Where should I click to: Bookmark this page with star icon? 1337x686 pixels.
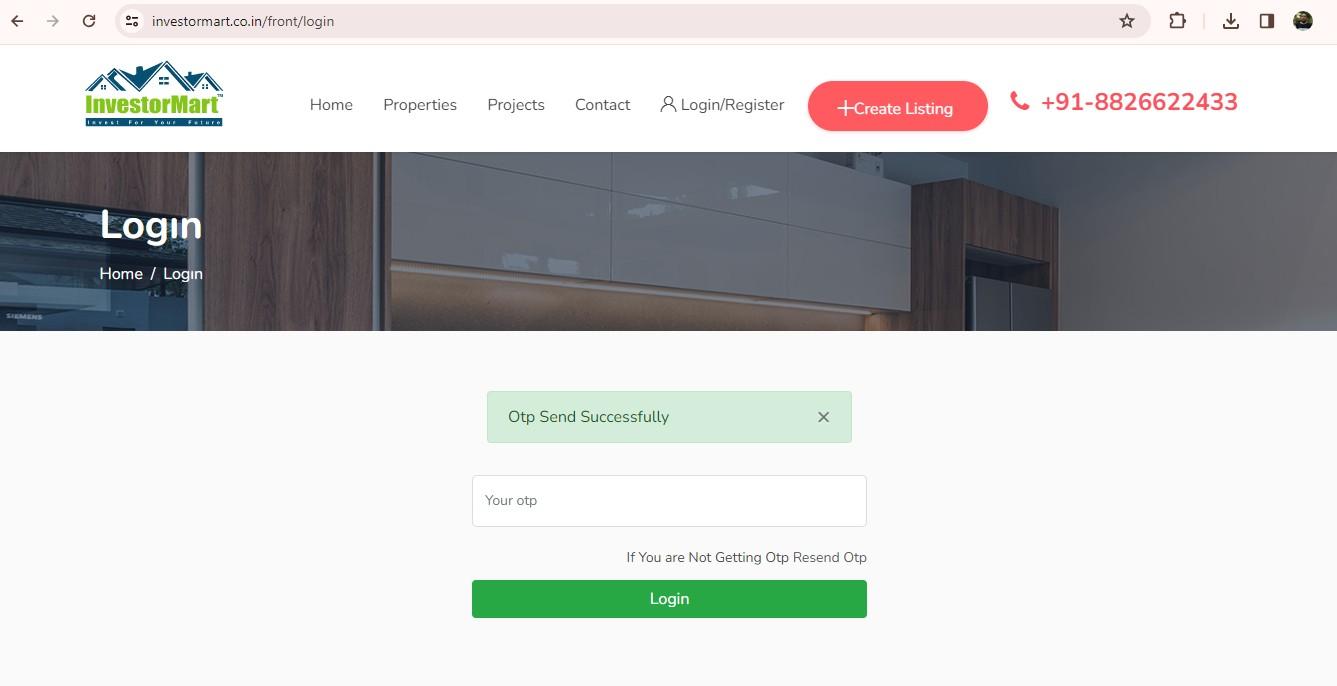coord(1127,21)
